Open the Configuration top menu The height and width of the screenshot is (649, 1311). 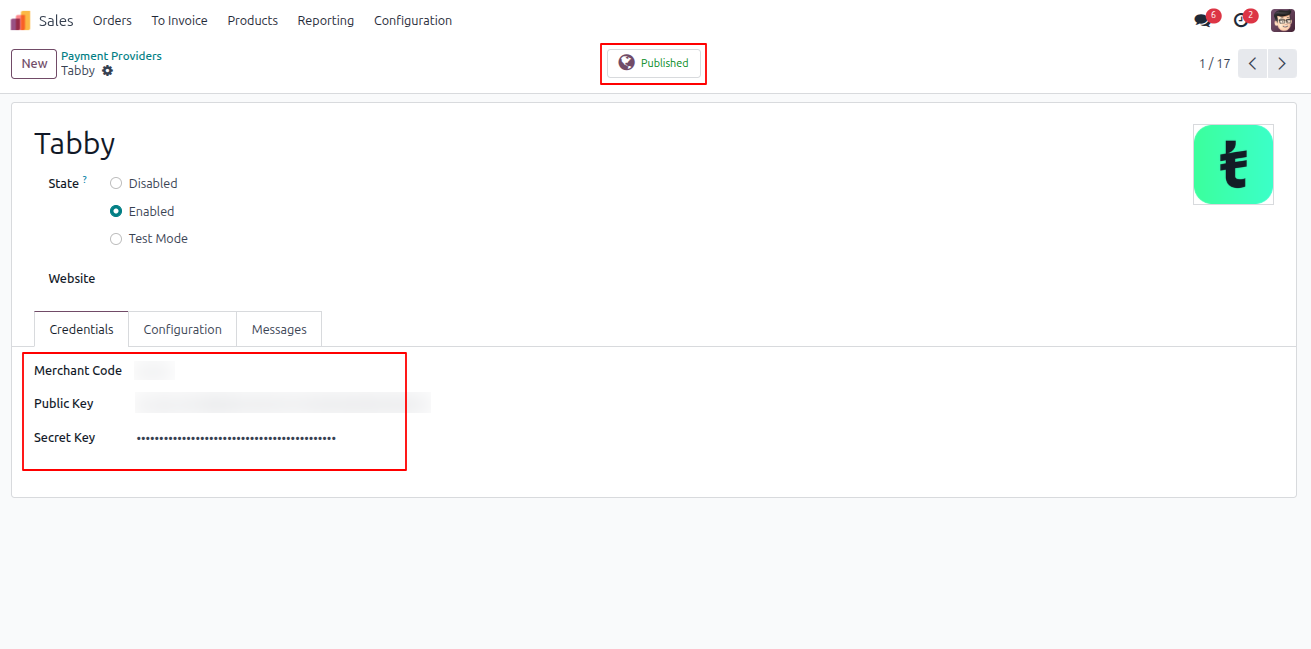(x=413, y=20)
